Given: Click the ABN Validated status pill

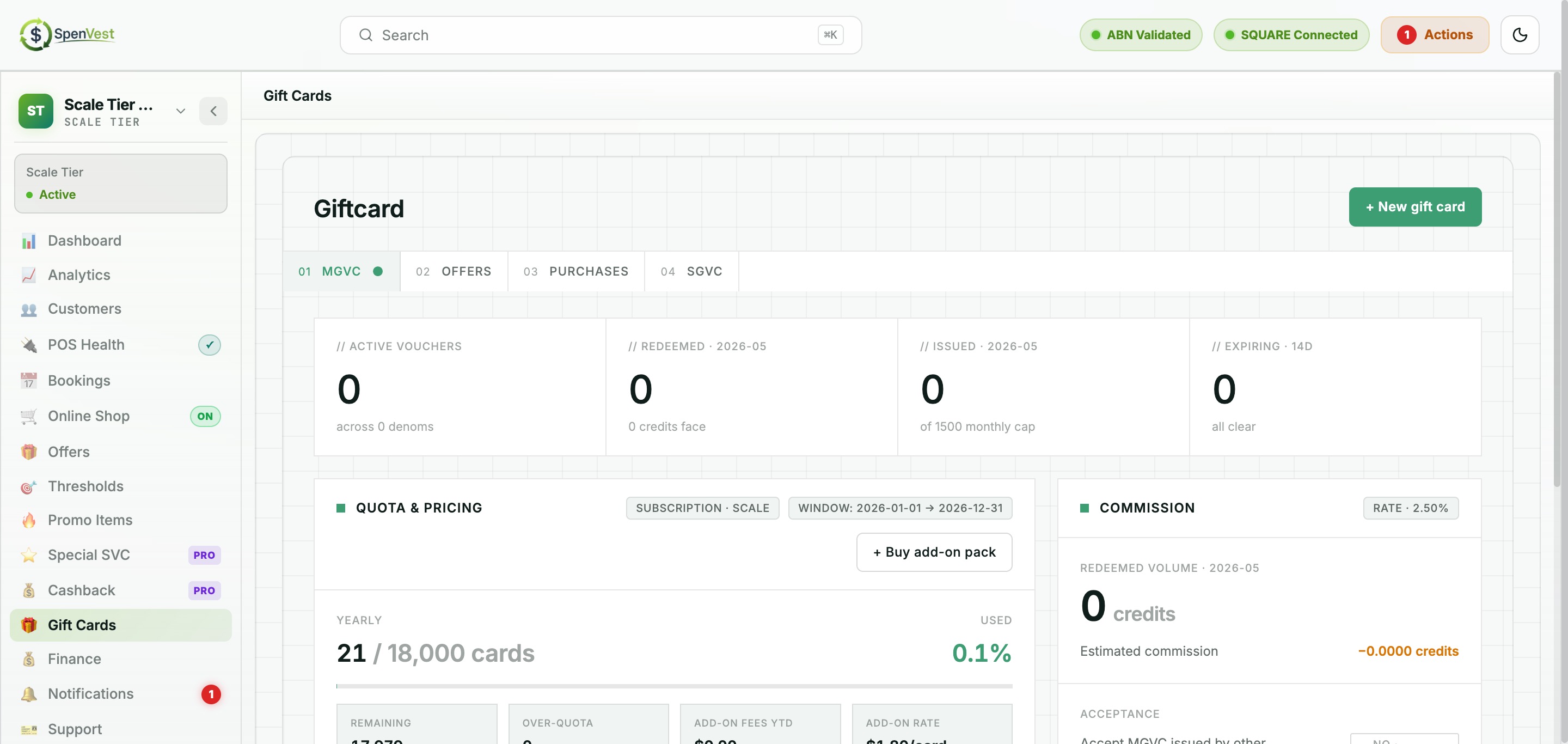Looking at the screenshot, I should coord(1141,35).
